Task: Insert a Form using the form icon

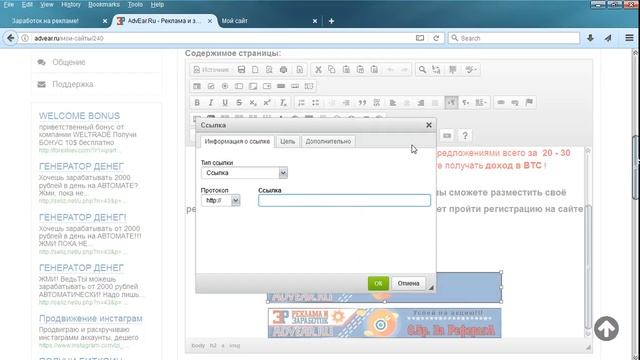Action: point(197,86)
